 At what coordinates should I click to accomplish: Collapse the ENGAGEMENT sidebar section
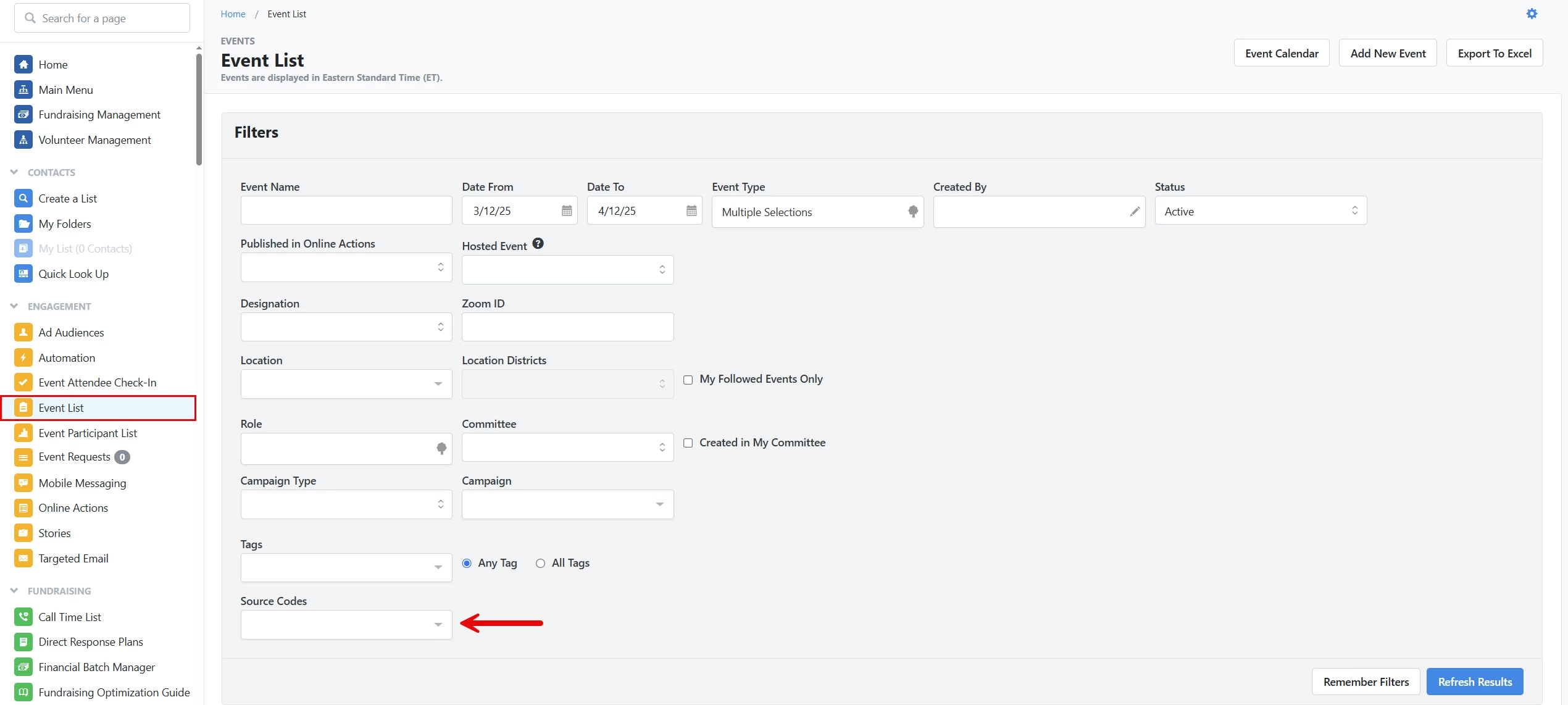point(14,306)
